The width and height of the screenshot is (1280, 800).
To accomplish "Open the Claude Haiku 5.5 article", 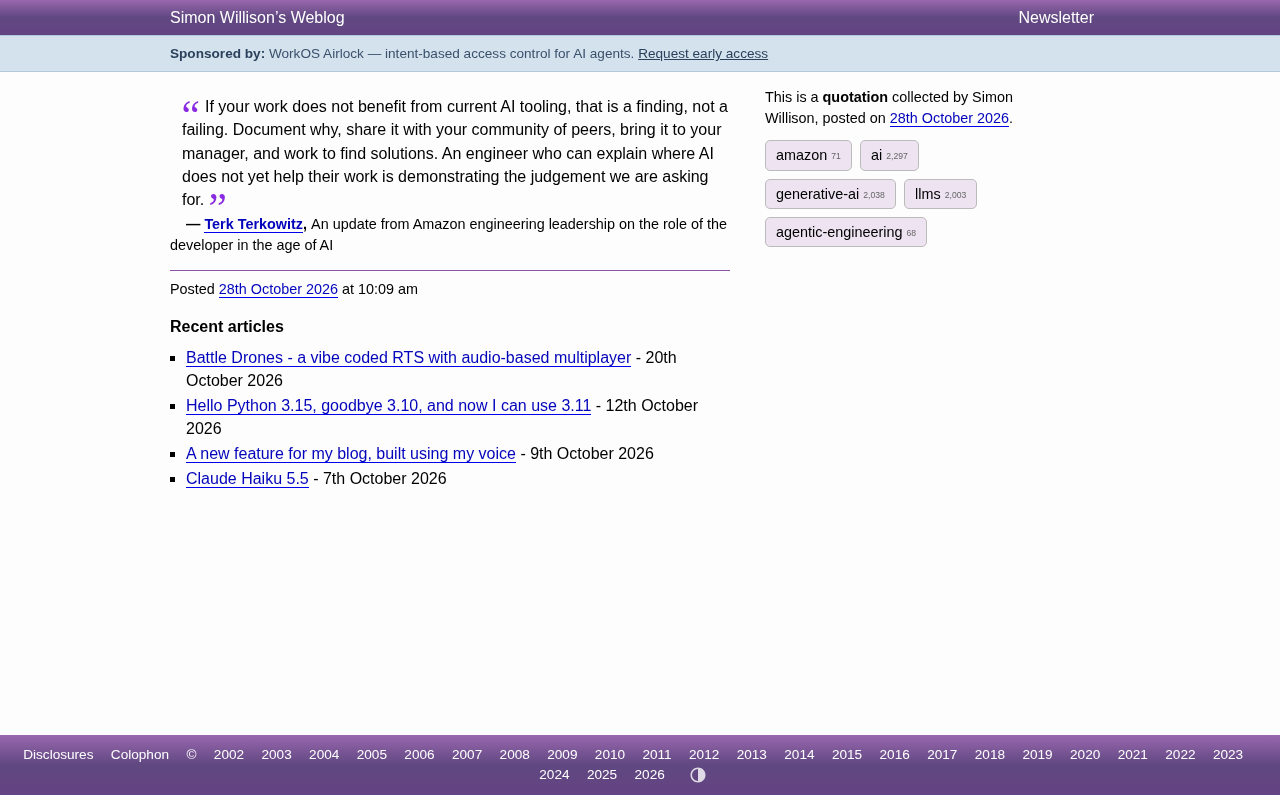I will click(247, 479).
